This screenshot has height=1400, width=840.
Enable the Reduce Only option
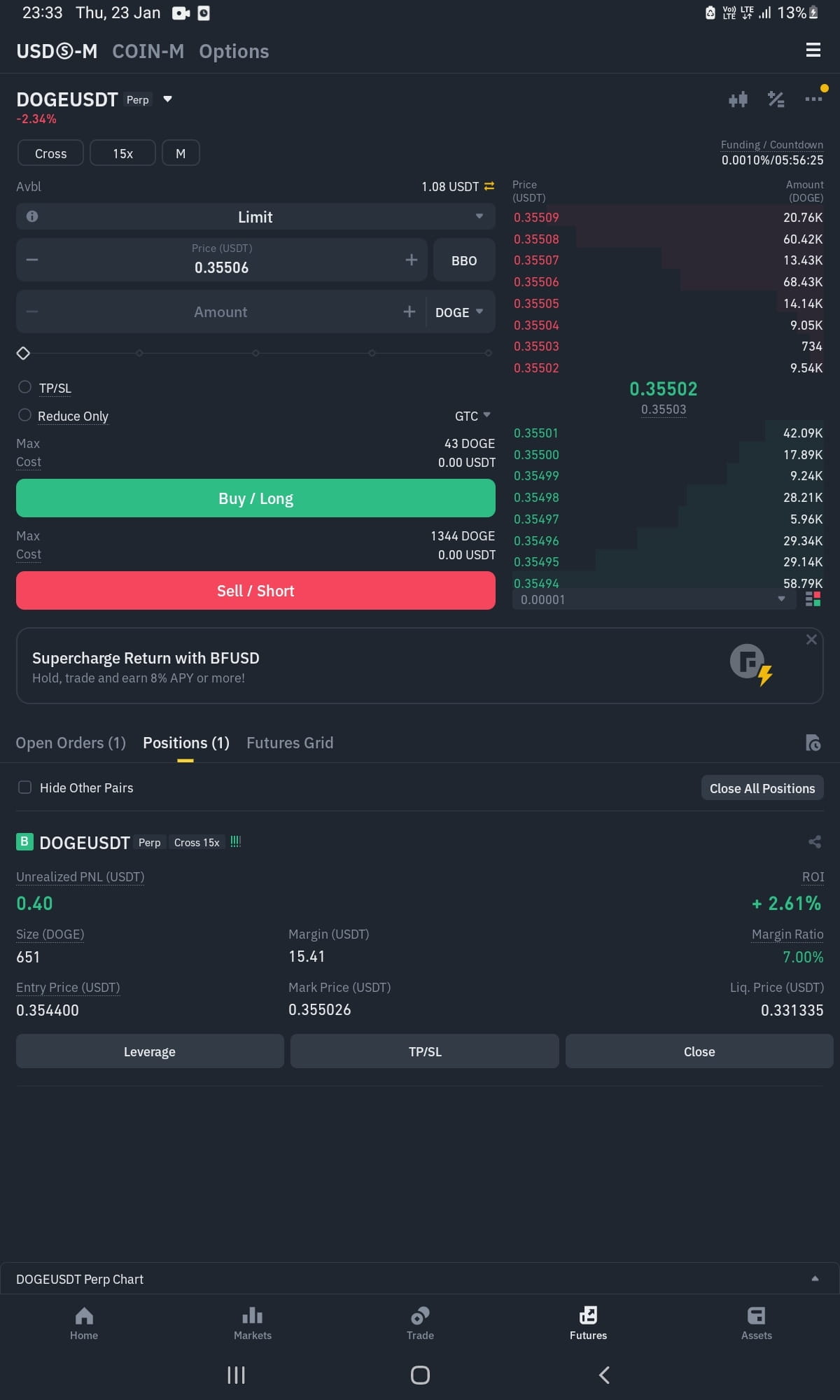25,415
